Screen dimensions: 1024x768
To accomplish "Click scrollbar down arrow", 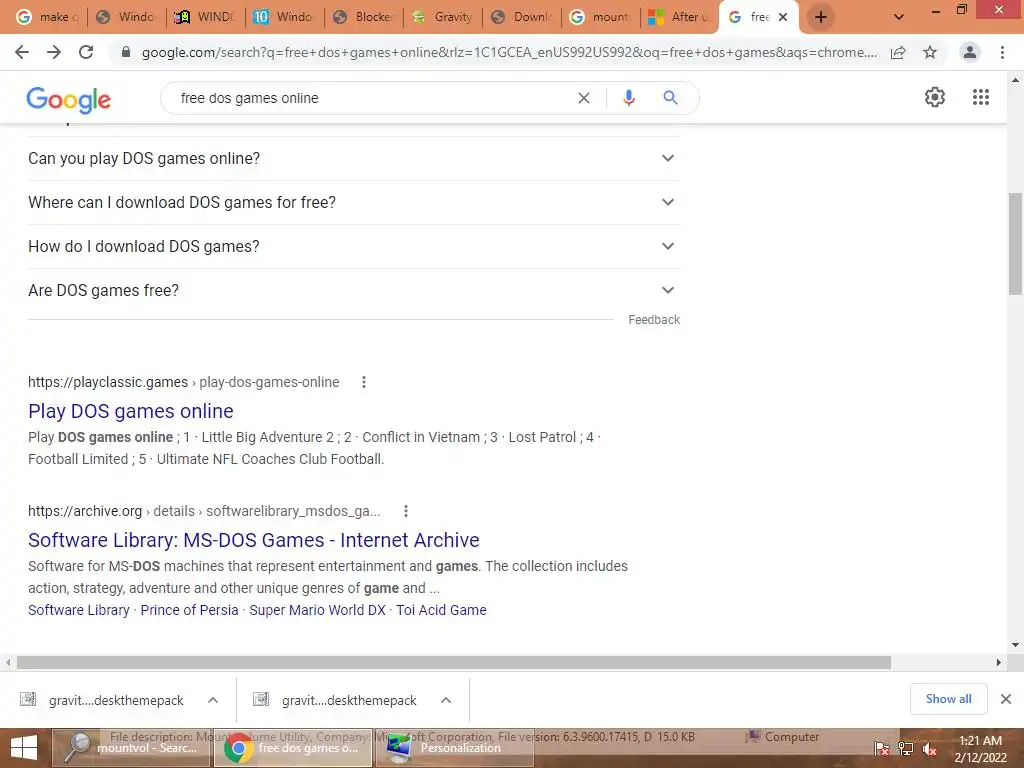I will click(1015, 645).
